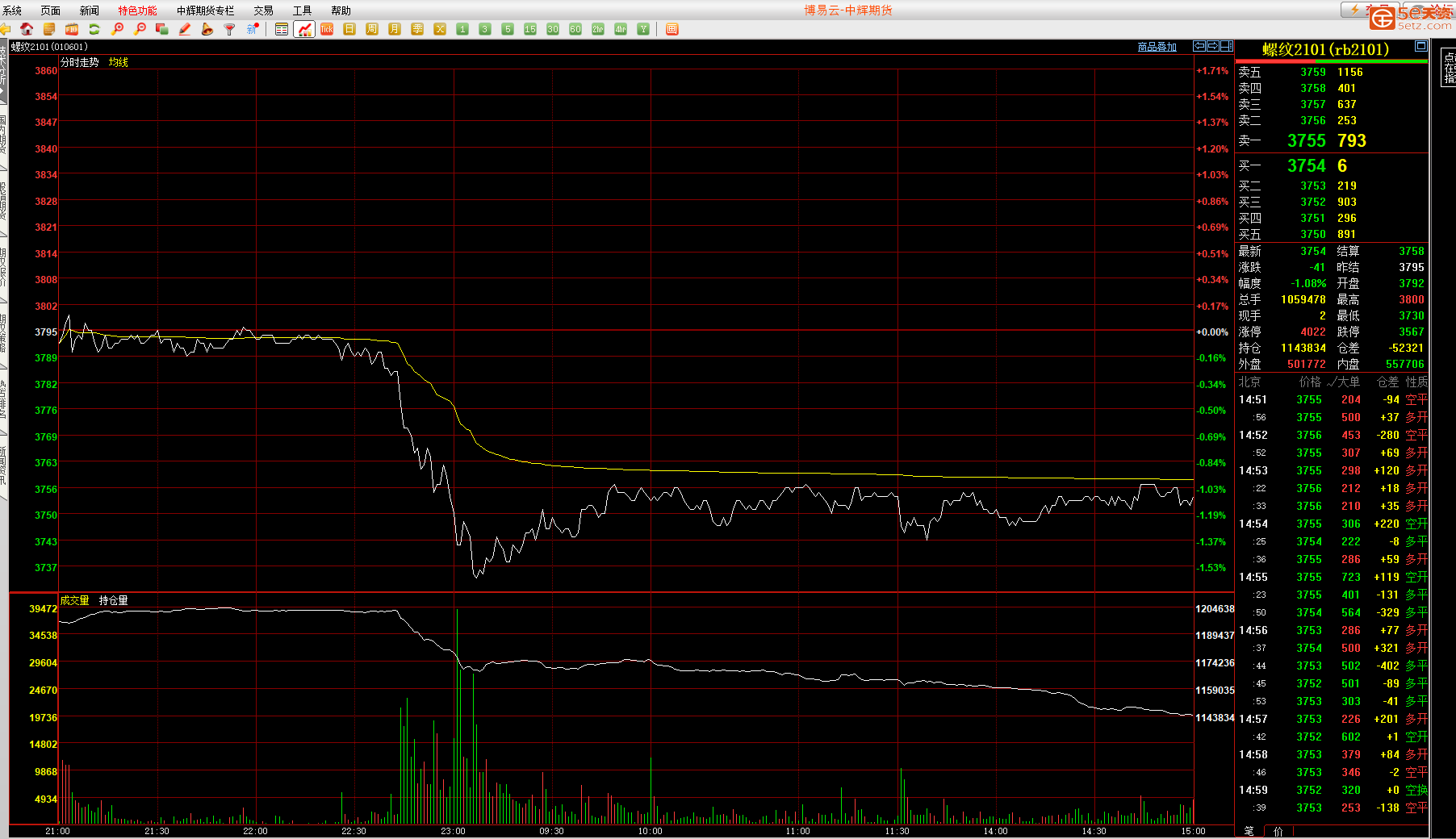Click the previous contract left-arrow button
This screenshot has height=839, width=1456.
1199,46
